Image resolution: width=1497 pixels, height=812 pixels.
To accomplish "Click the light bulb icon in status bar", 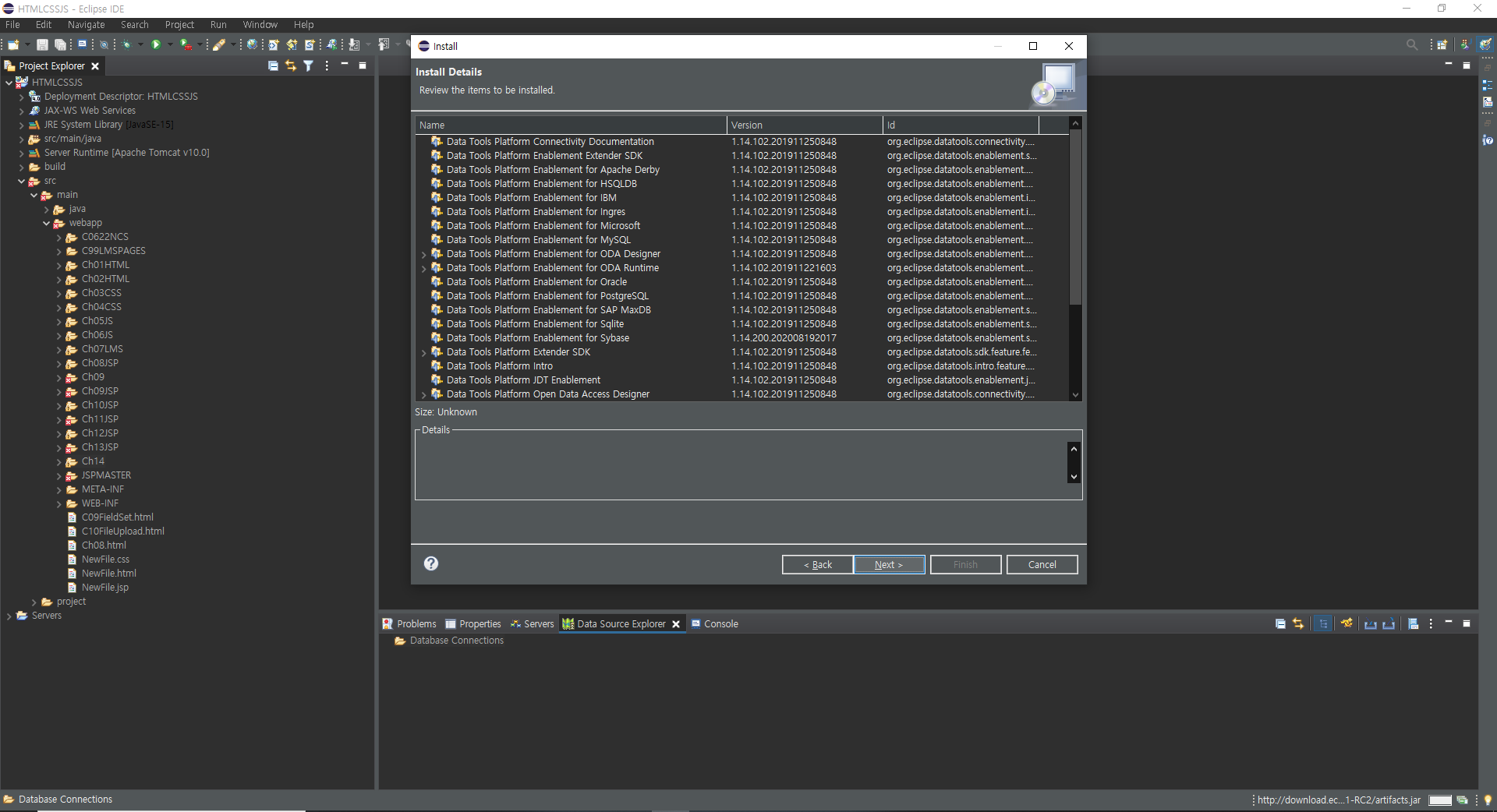I will (x=1488, y=800).
